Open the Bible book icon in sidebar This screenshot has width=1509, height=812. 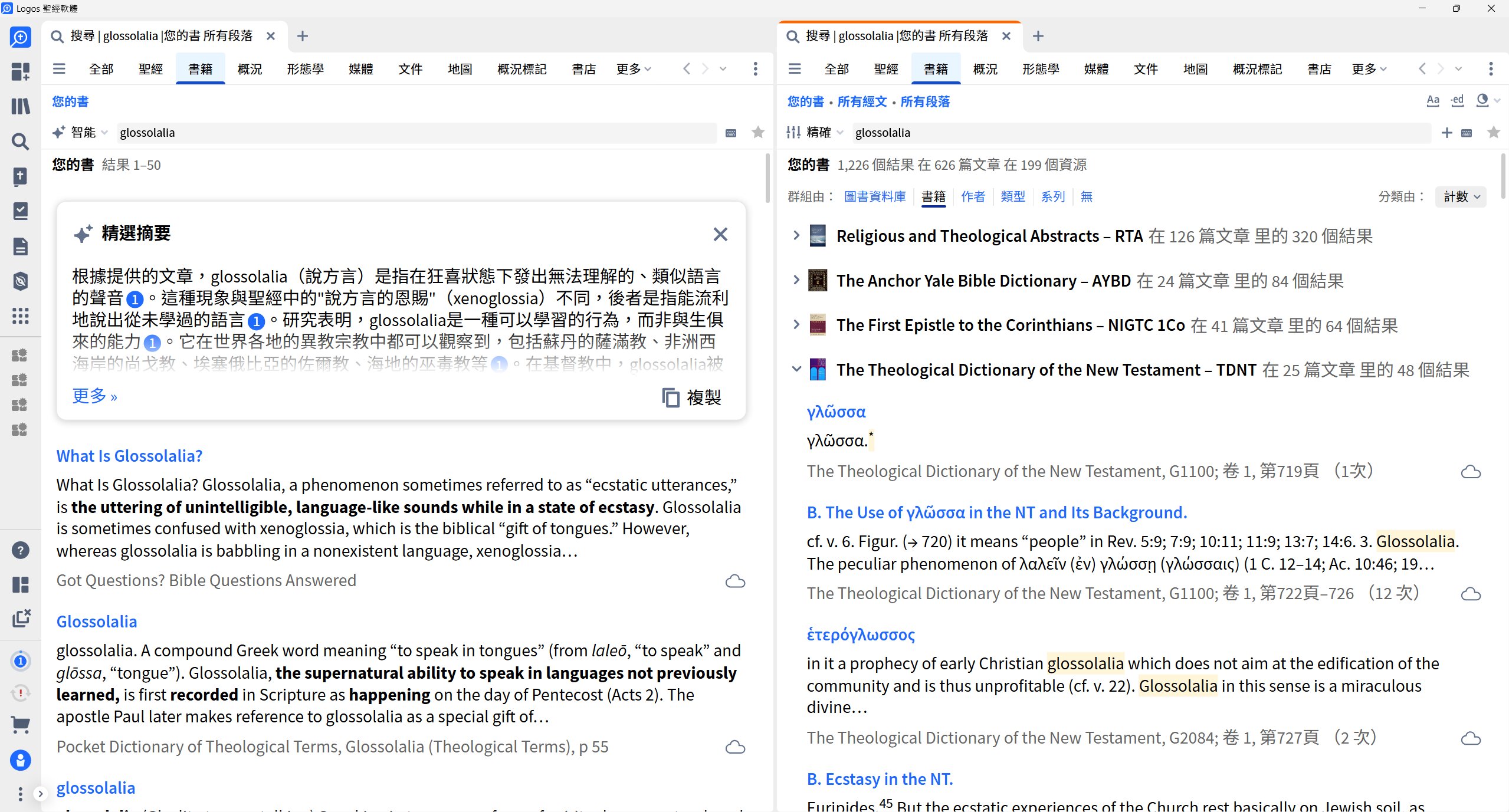[x=20, y=176]
